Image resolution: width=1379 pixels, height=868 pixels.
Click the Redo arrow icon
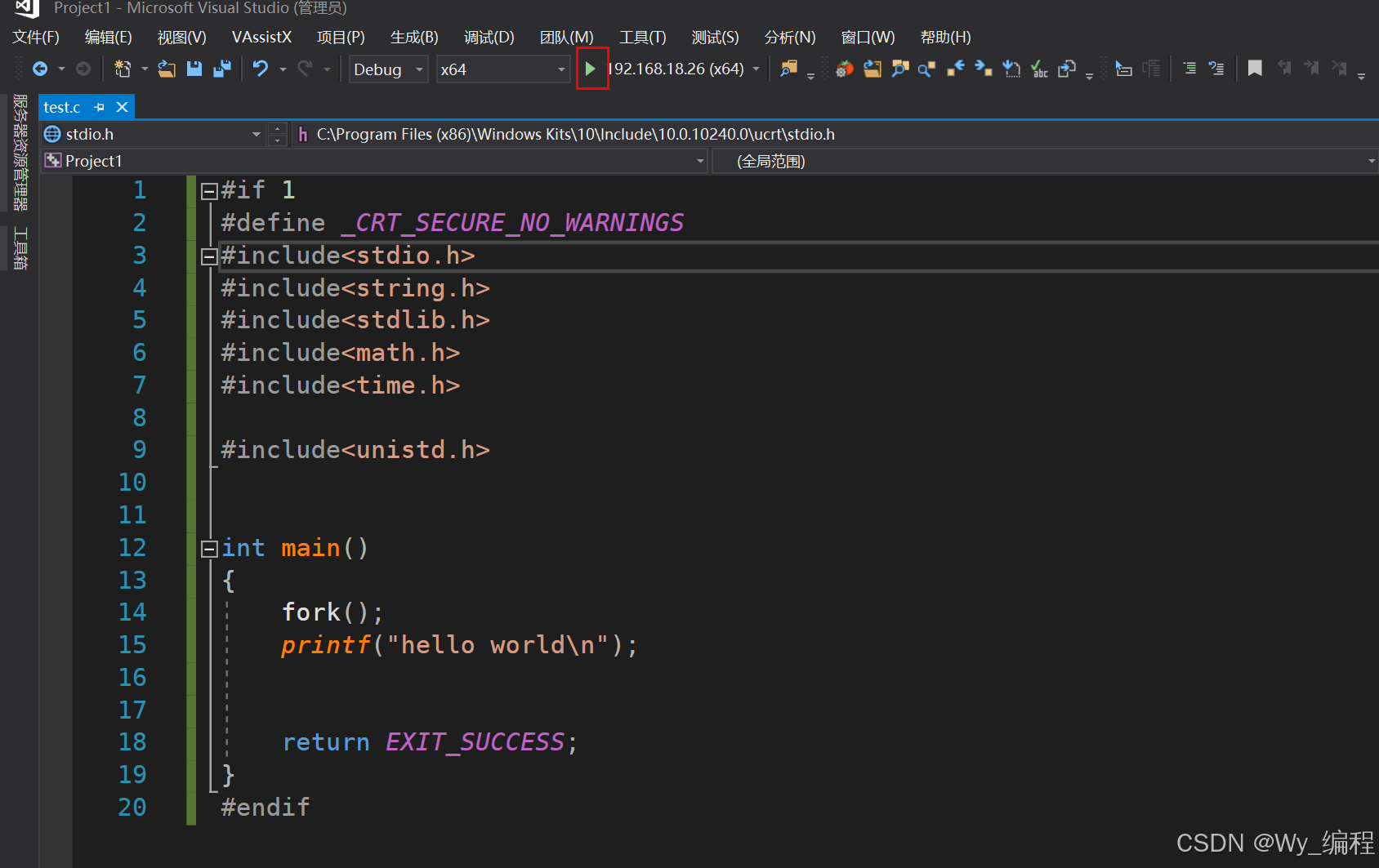tap(305, 69)
